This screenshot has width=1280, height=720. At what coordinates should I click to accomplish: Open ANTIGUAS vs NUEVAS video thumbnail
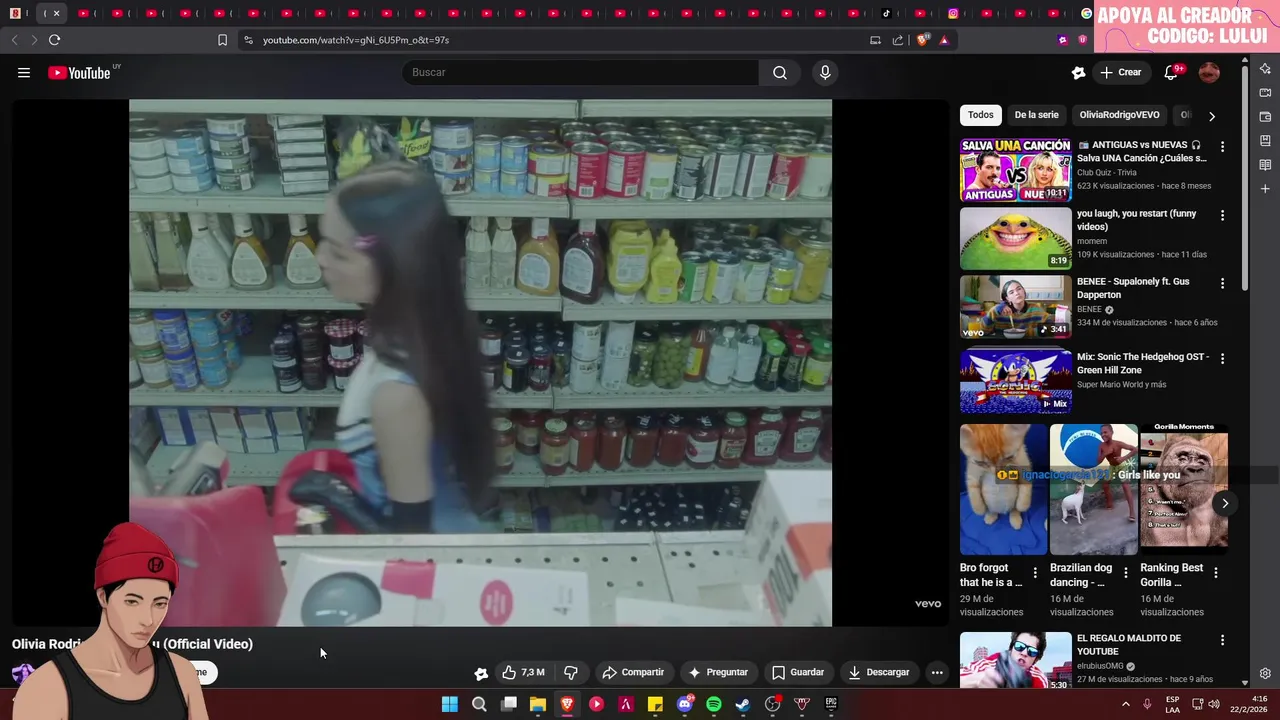[x=1015, y=170]
